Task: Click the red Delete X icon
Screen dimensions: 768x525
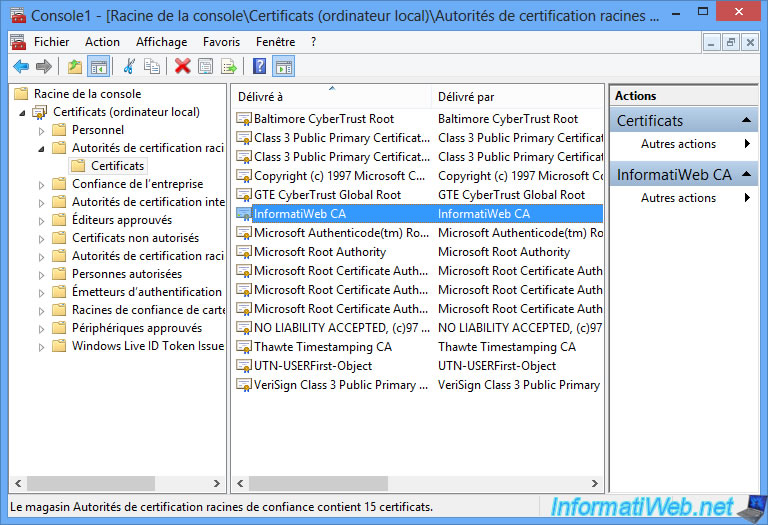Action: pos(183,66)
